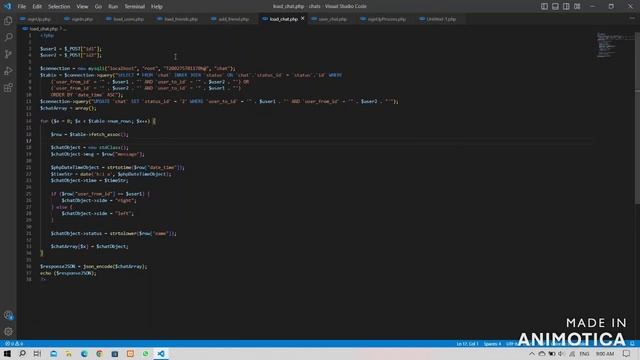The image size is (640, 360).
Task: Open errors and warnings in status bar
Action: [14, 344]
